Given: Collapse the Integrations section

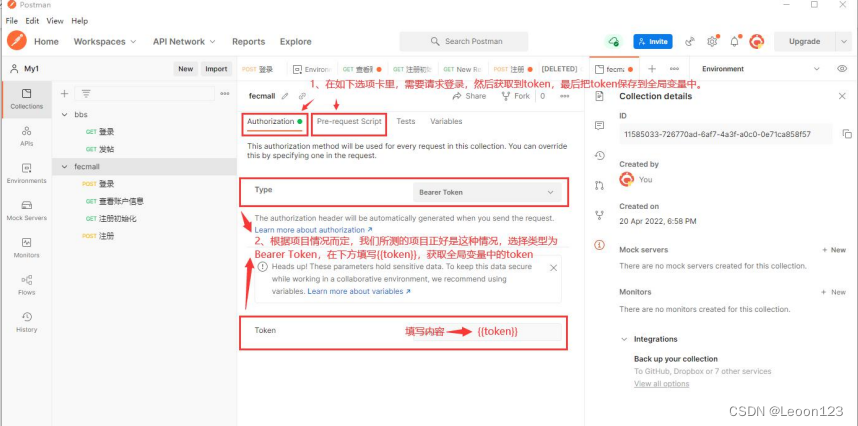Looking at the screenshot, I should 624,339.
